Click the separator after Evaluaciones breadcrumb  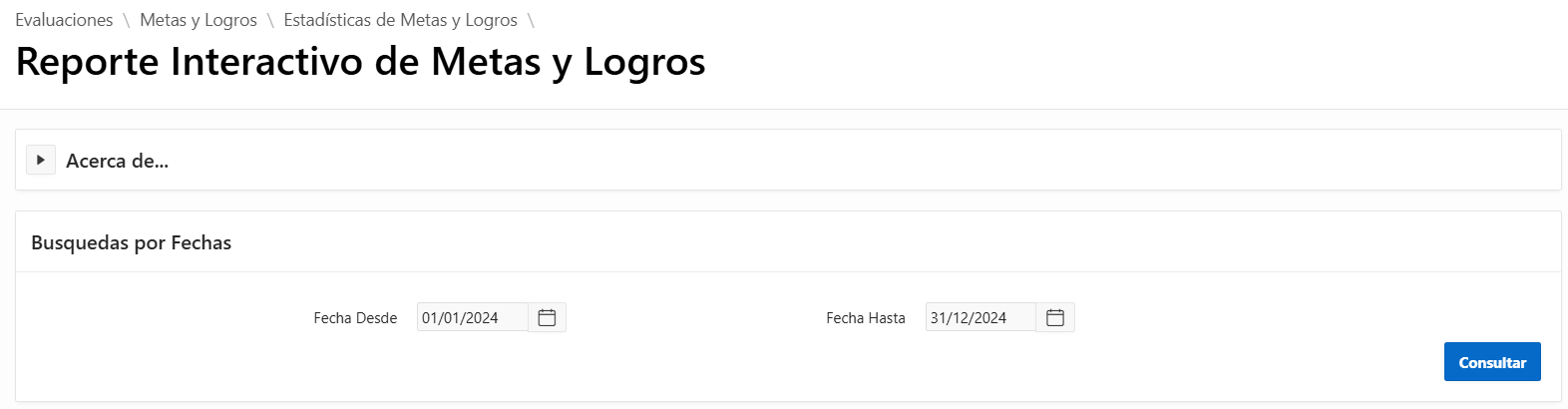coord(127,20)
